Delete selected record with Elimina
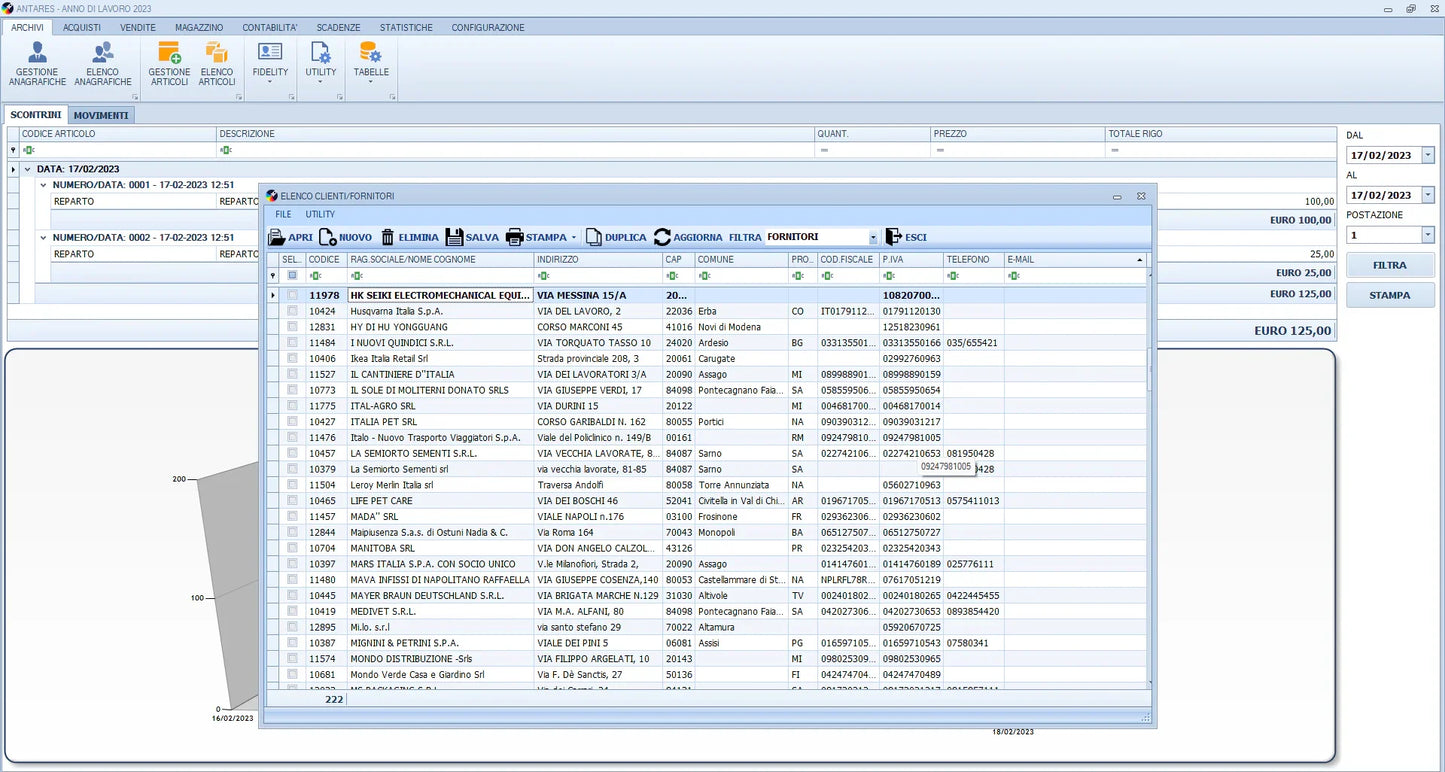The height and width of the screenshot is (772, 1445). (409, 237)
